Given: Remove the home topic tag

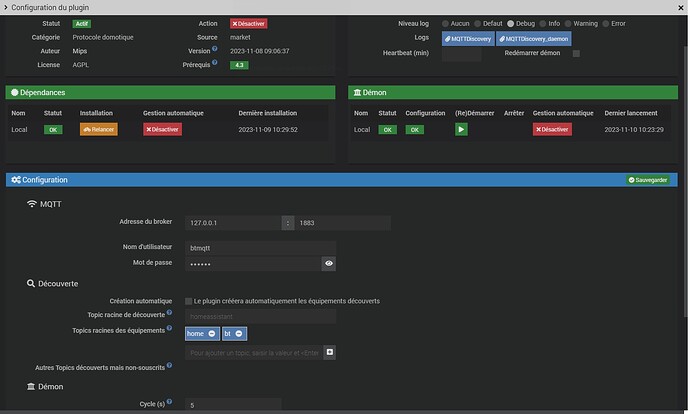Looking at the screenshot, I should coord(212,334).
